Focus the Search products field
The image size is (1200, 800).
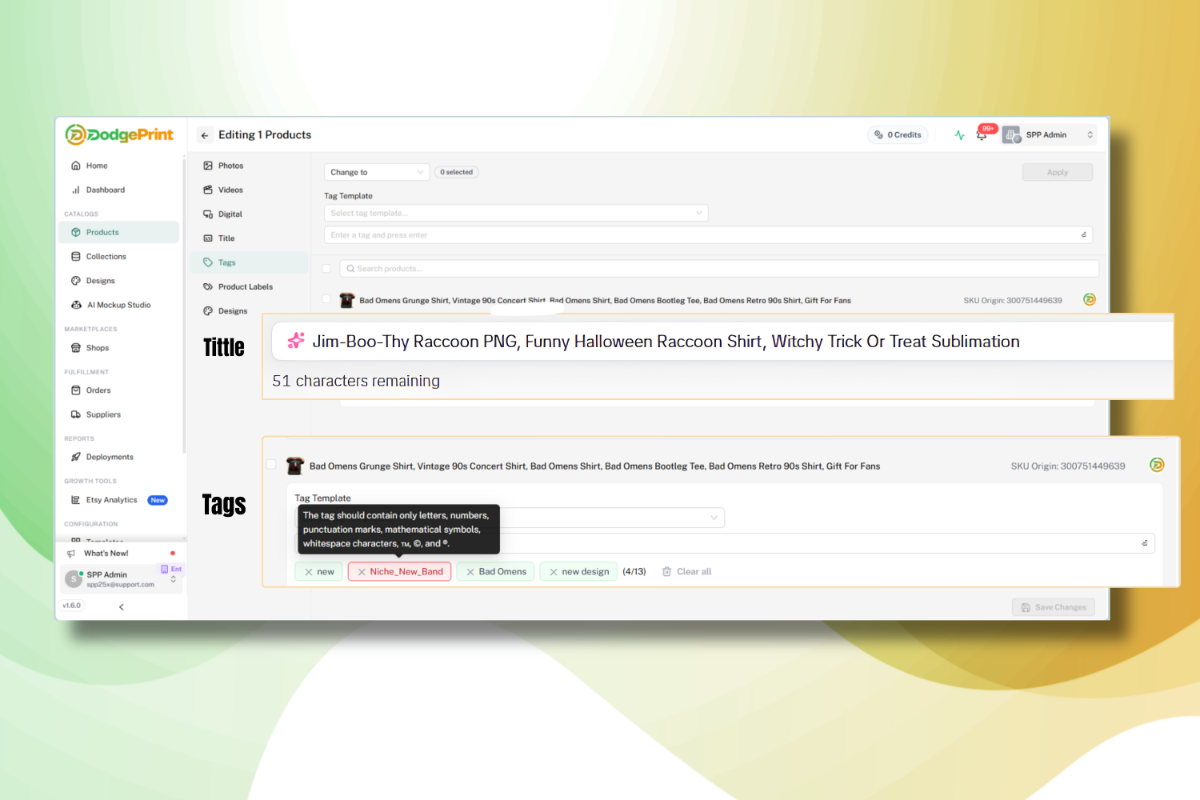coord(719,268)
